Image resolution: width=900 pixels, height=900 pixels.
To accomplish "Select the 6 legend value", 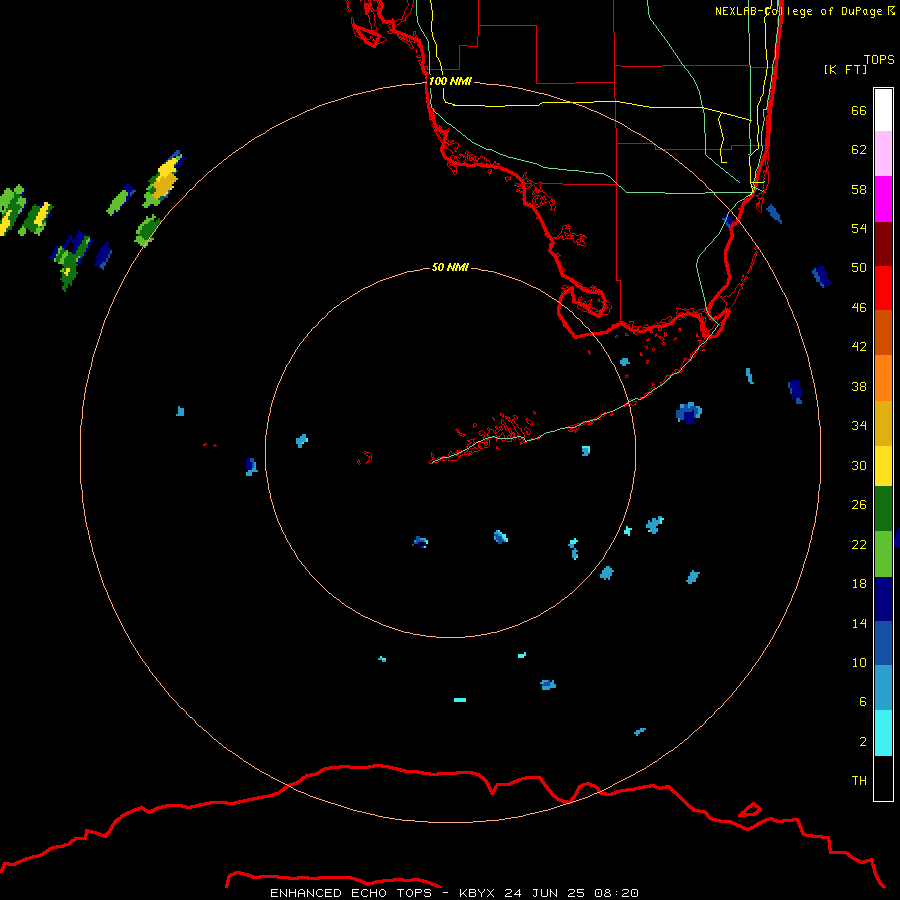I will [x=862, y=702].
